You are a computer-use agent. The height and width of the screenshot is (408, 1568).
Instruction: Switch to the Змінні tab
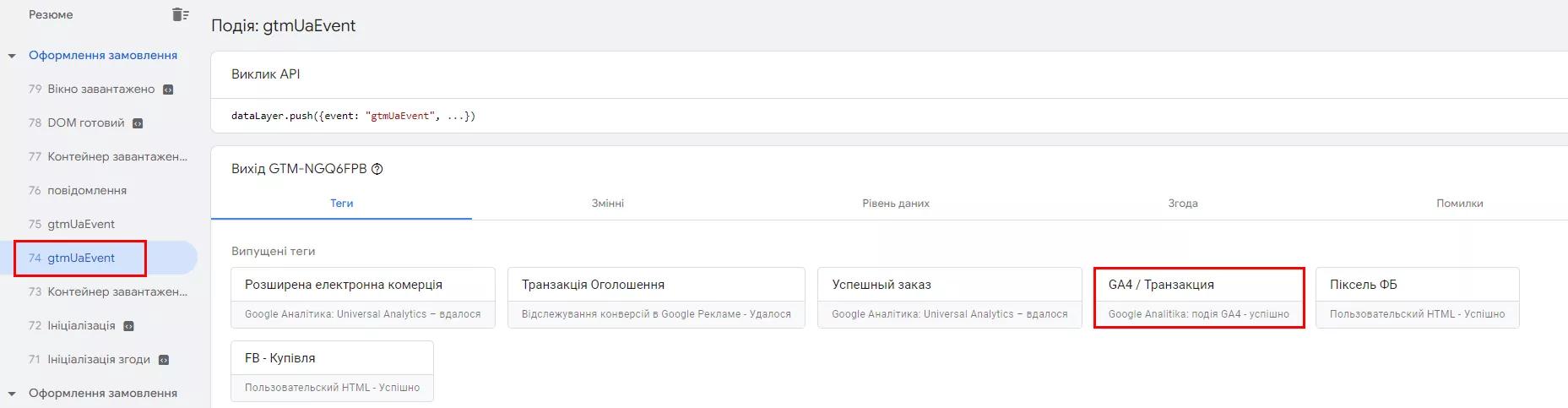(608, 204)
